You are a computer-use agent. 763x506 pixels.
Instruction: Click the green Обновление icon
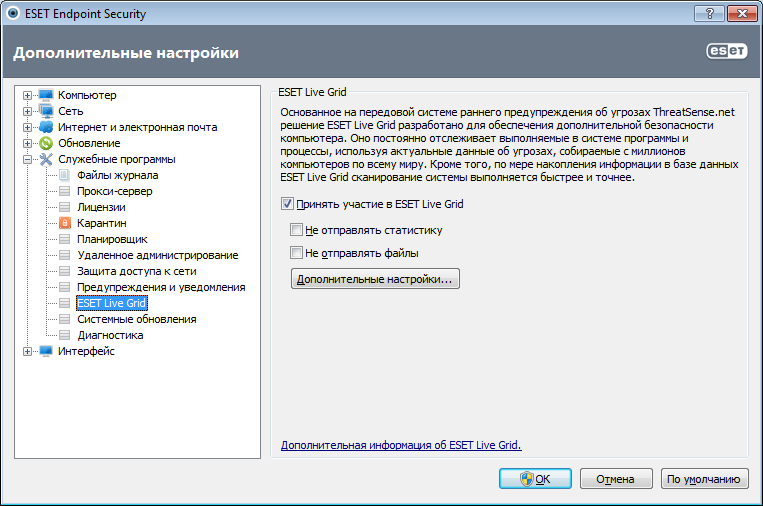point(45,143)
